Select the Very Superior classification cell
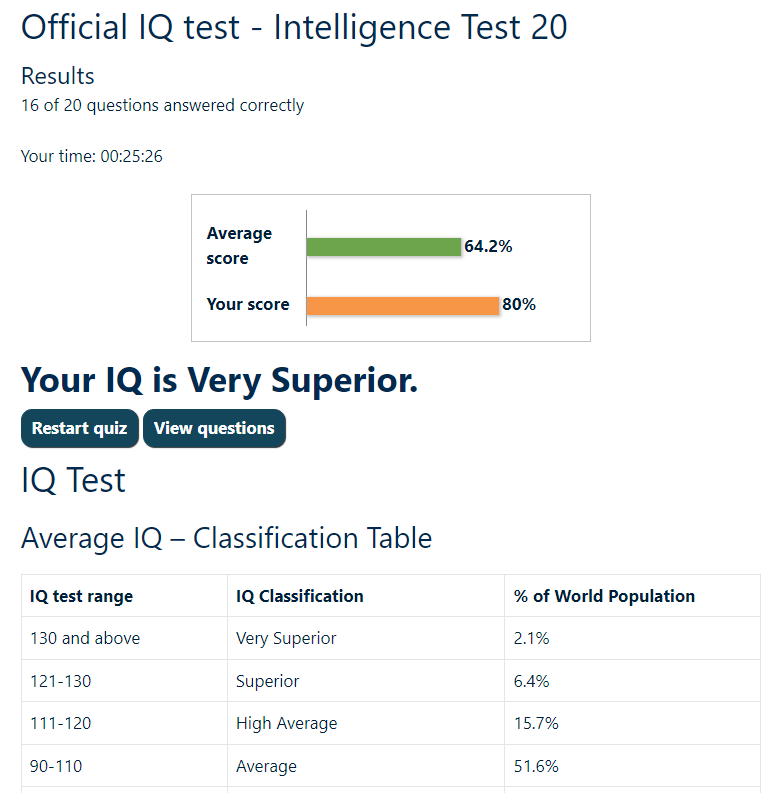 coord(286,638)
